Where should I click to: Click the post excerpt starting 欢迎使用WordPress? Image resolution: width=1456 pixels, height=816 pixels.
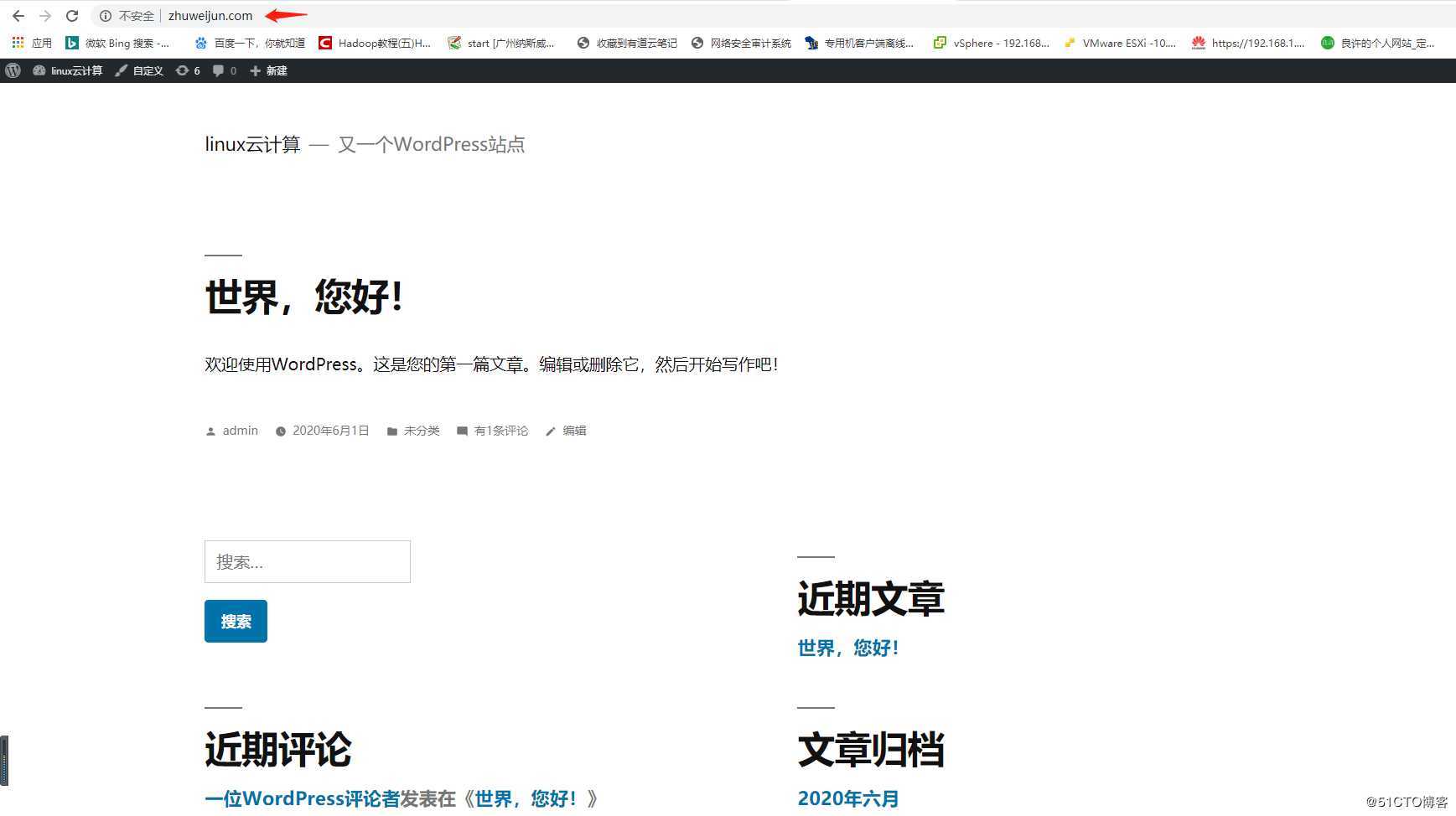point(491,364)
